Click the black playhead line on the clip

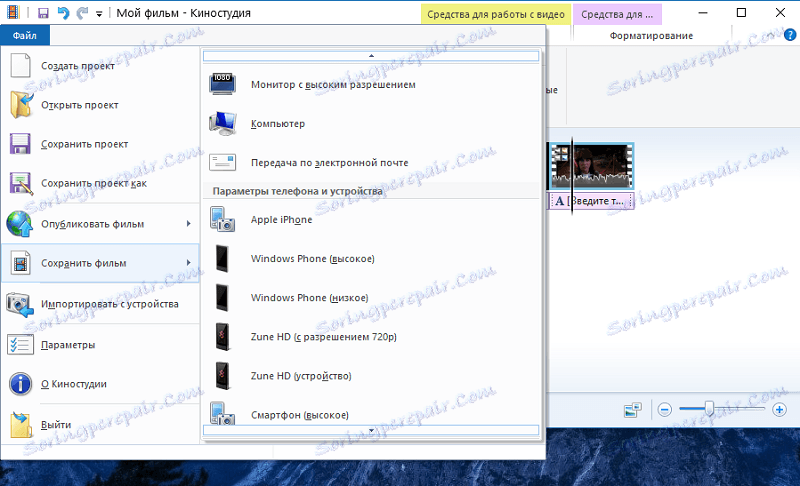(x=572, y=175)
